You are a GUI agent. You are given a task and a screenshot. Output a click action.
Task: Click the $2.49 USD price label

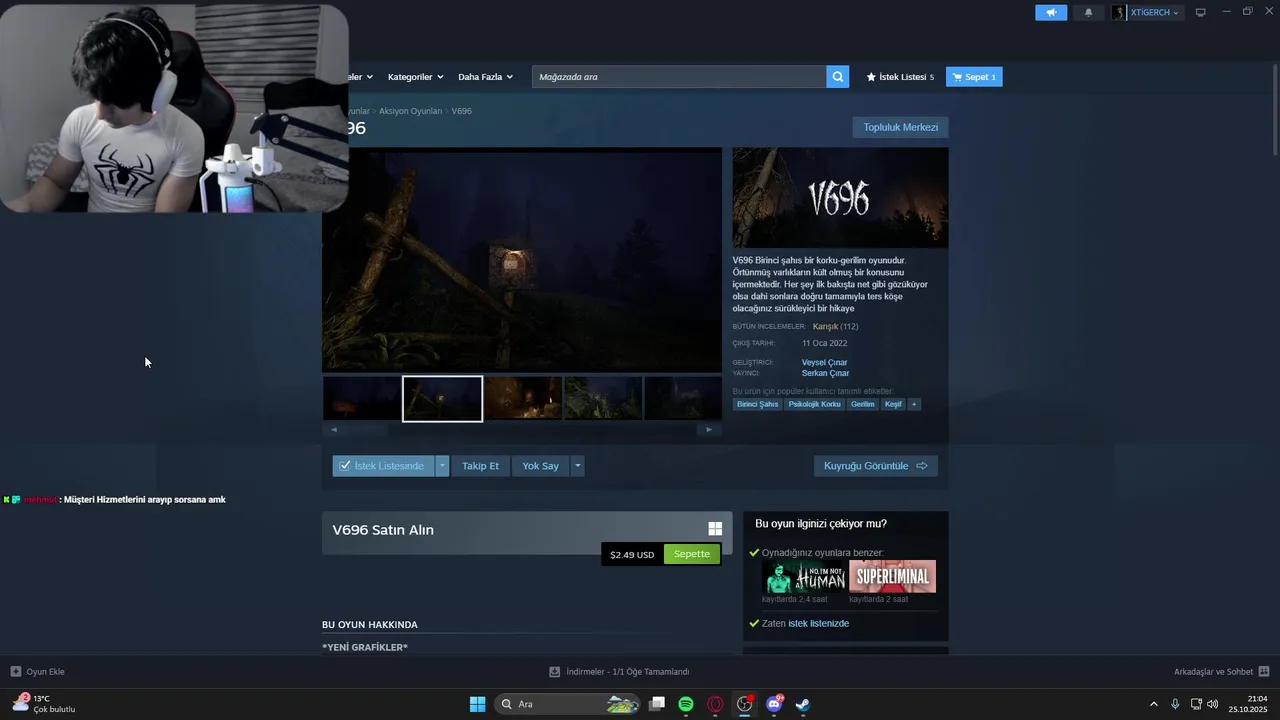pos(632,554)
